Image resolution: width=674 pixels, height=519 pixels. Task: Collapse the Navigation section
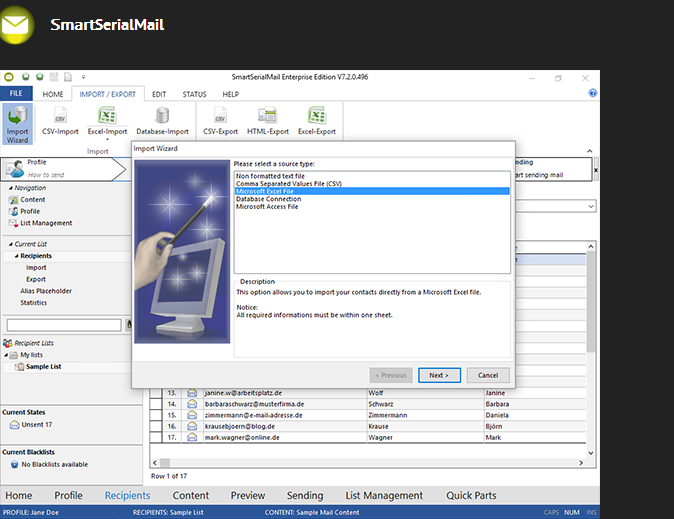11,188
